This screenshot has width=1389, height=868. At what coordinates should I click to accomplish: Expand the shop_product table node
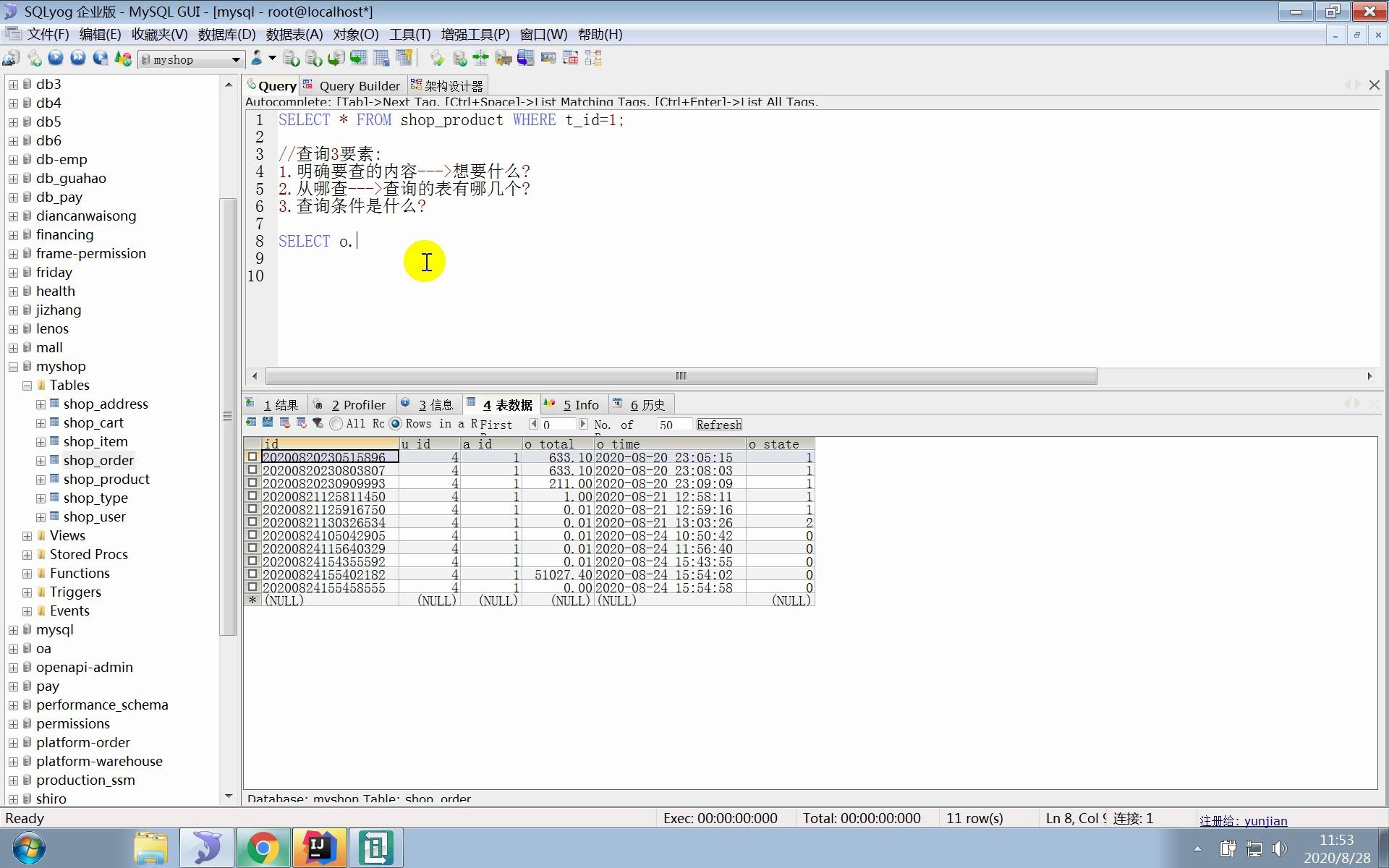(x=41, y=480)
